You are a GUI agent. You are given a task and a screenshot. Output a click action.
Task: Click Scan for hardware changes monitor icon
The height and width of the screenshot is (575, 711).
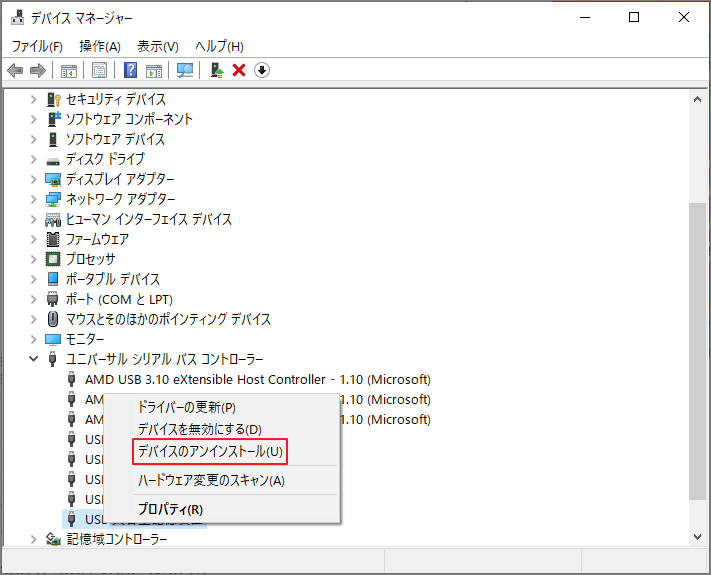point(185,70)
